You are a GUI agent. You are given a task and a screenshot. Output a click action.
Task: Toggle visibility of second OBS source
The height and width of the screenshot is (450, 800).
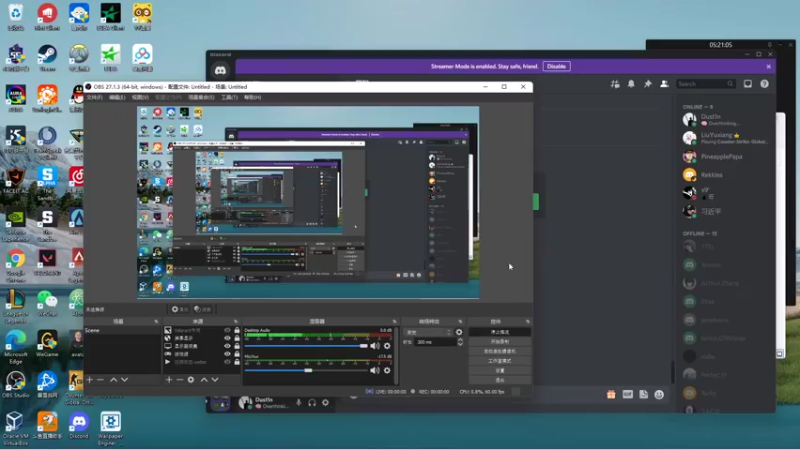(x=228, y=338)
